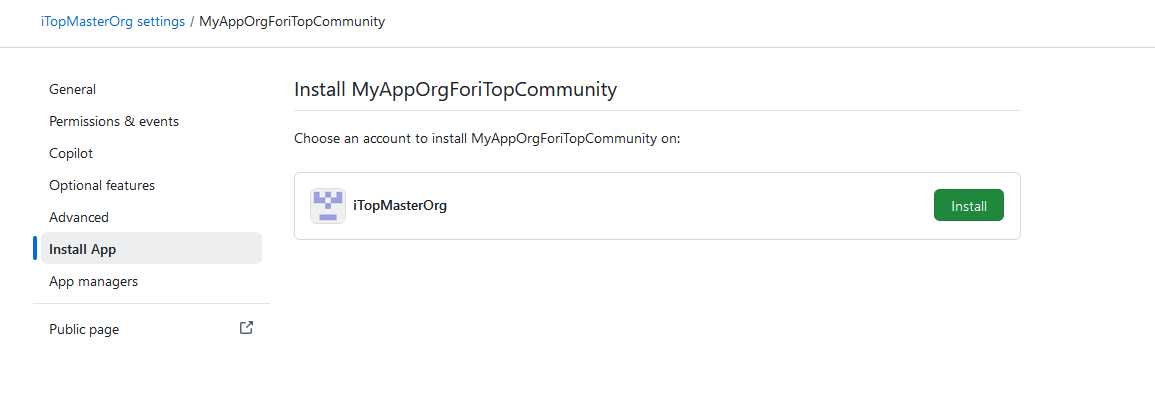This screenshot has width=1155, height=394.
Task: Click the breadcrumb slash separator
Action: click(192, 21)
